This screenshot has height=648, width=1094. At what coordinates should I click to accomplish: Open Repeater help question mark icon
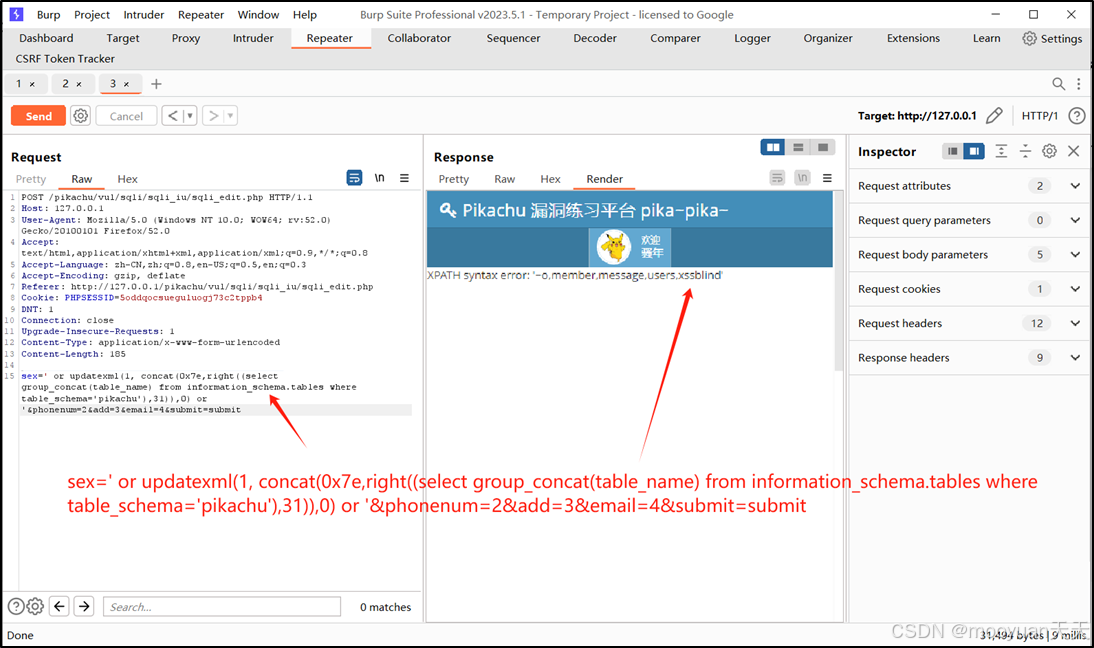pyautogui.click(x=1077, y=116)
